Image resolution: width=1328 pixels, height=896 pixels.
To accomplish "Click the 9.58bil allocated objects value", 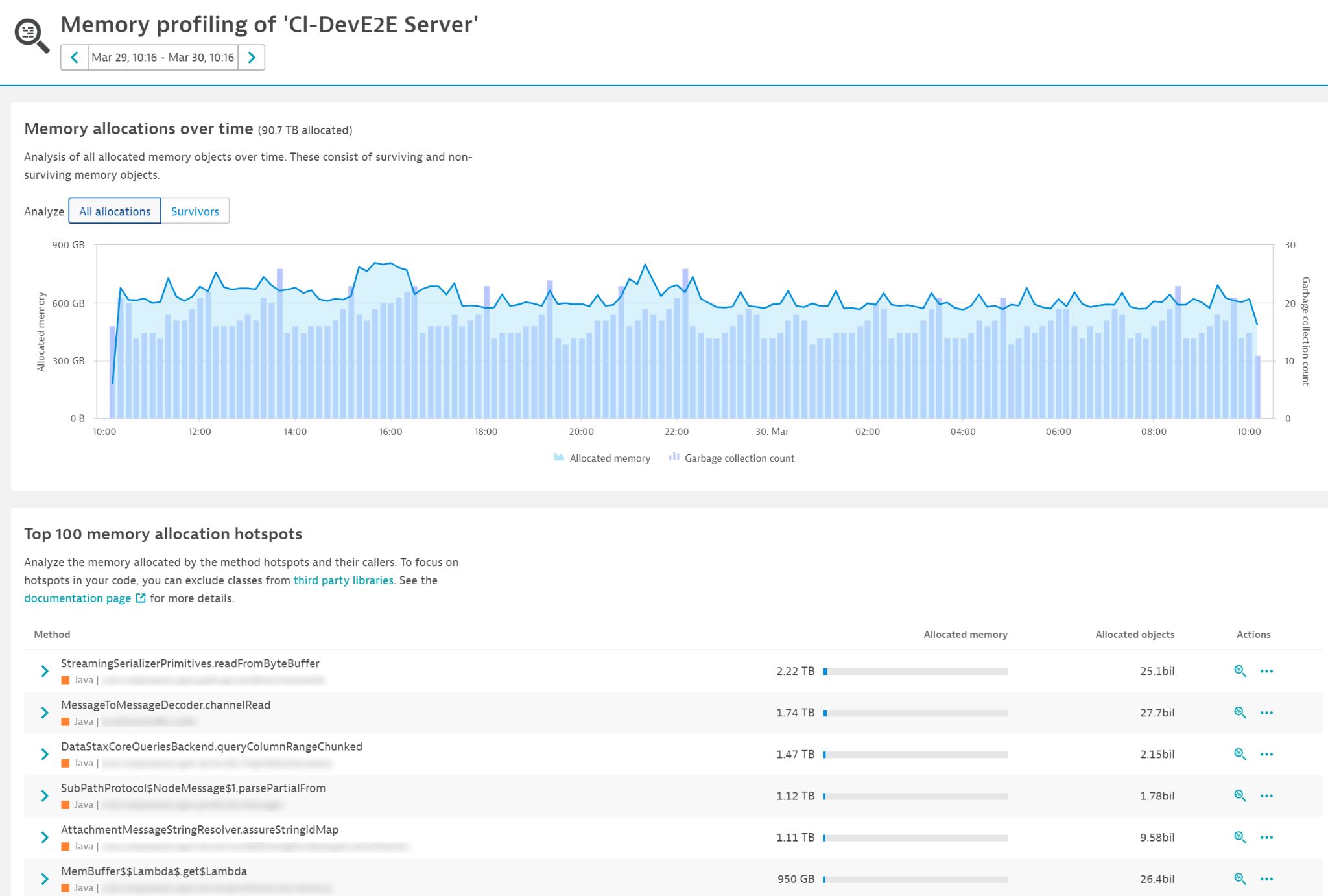I will click(x=1157, y=837).
